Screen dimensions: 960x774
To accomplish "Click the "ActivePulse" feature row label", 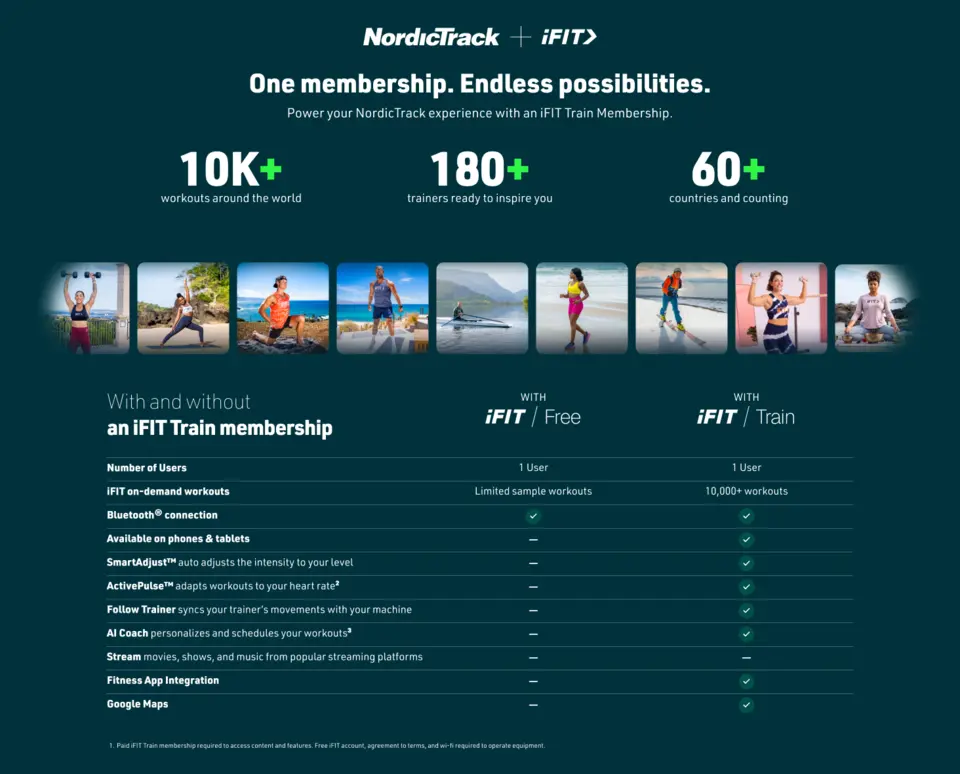I will click(223, 586).
